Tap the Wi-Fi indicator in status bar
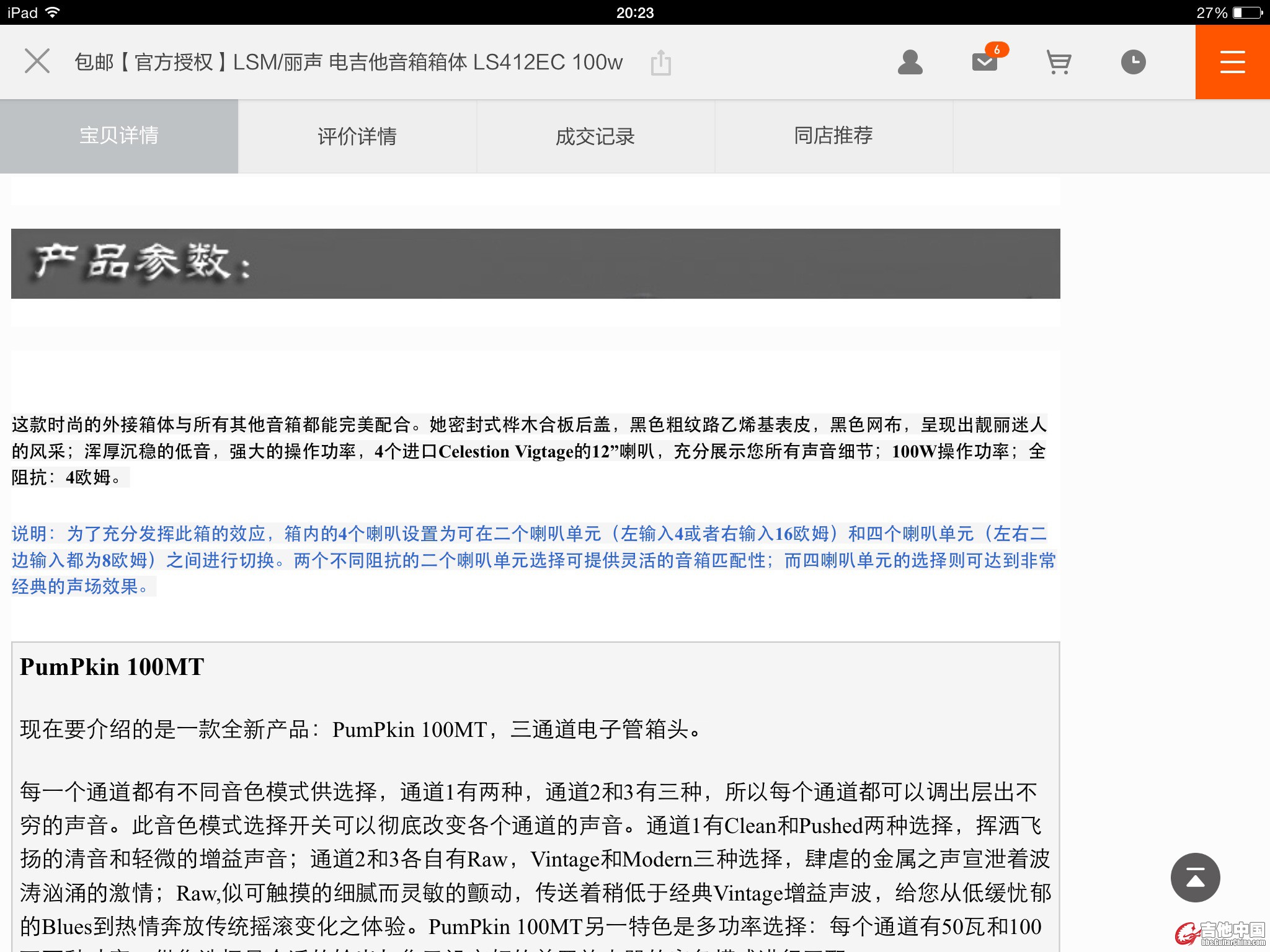 coord(53,12)
